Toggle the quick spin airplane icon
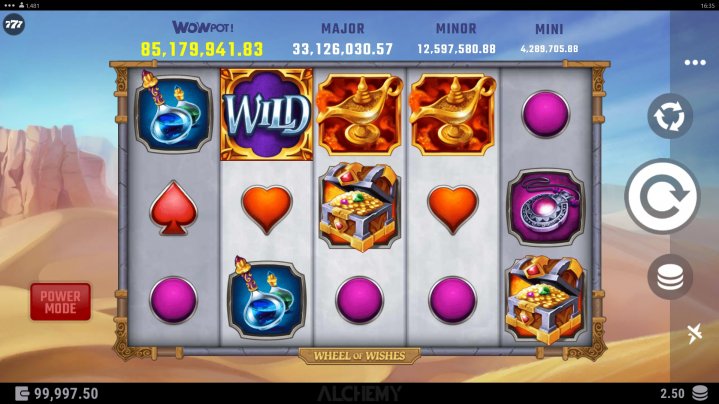Viewport: 719px width, 404px height. 694,333
